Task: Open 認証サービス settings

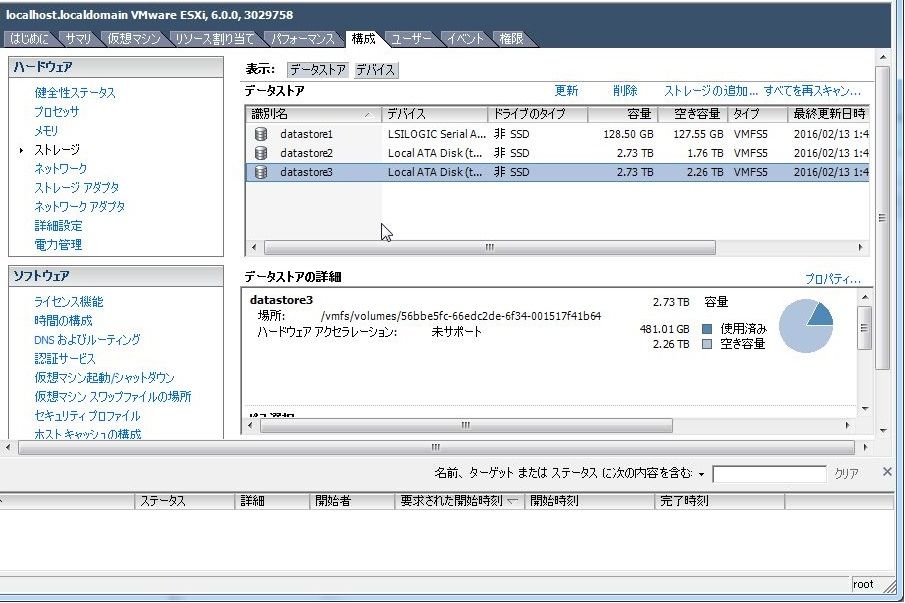Action: point(65,359)
